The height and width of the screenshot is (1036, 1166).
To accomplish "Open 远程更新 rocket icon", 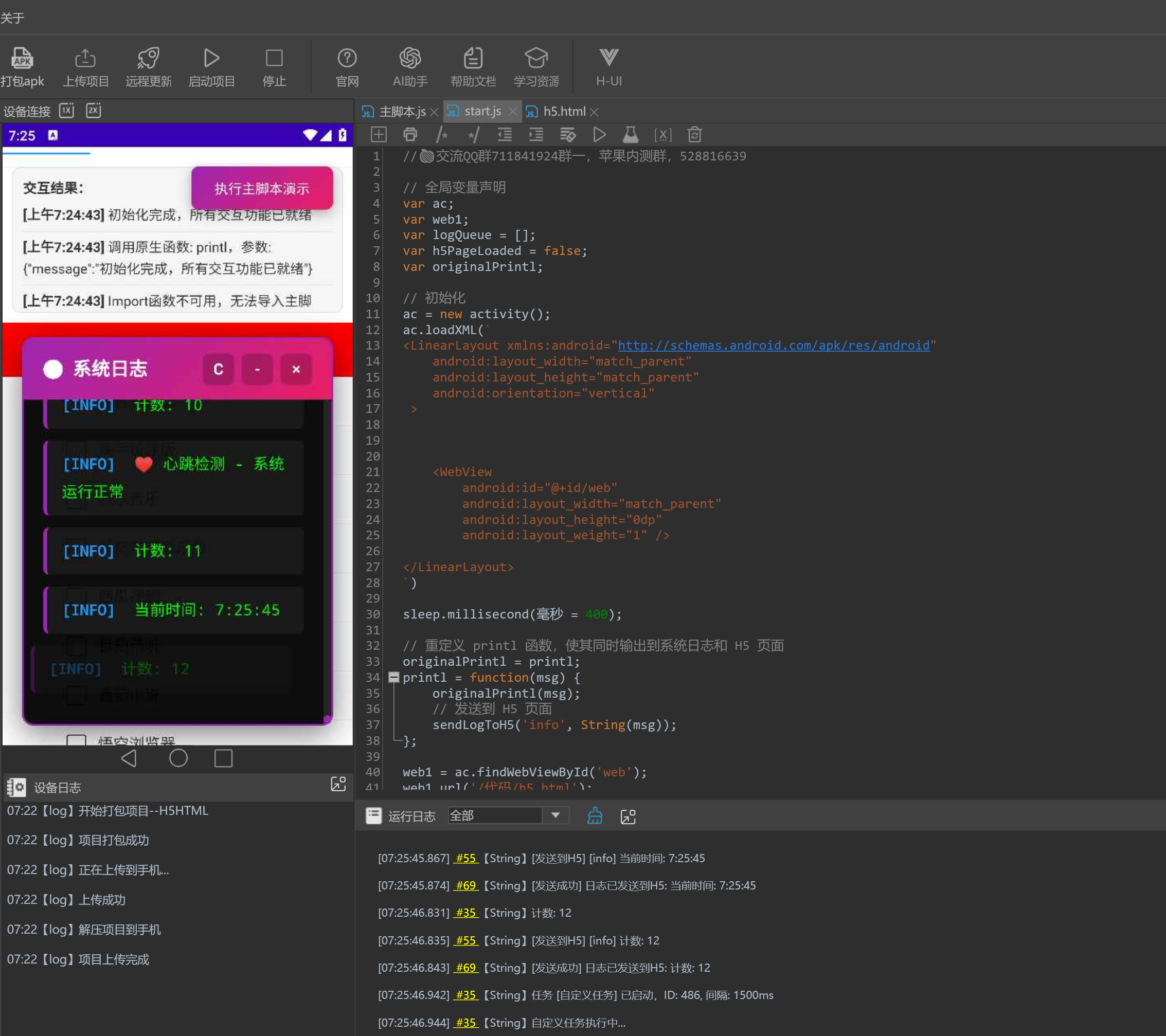I will [x=148, y=58].
